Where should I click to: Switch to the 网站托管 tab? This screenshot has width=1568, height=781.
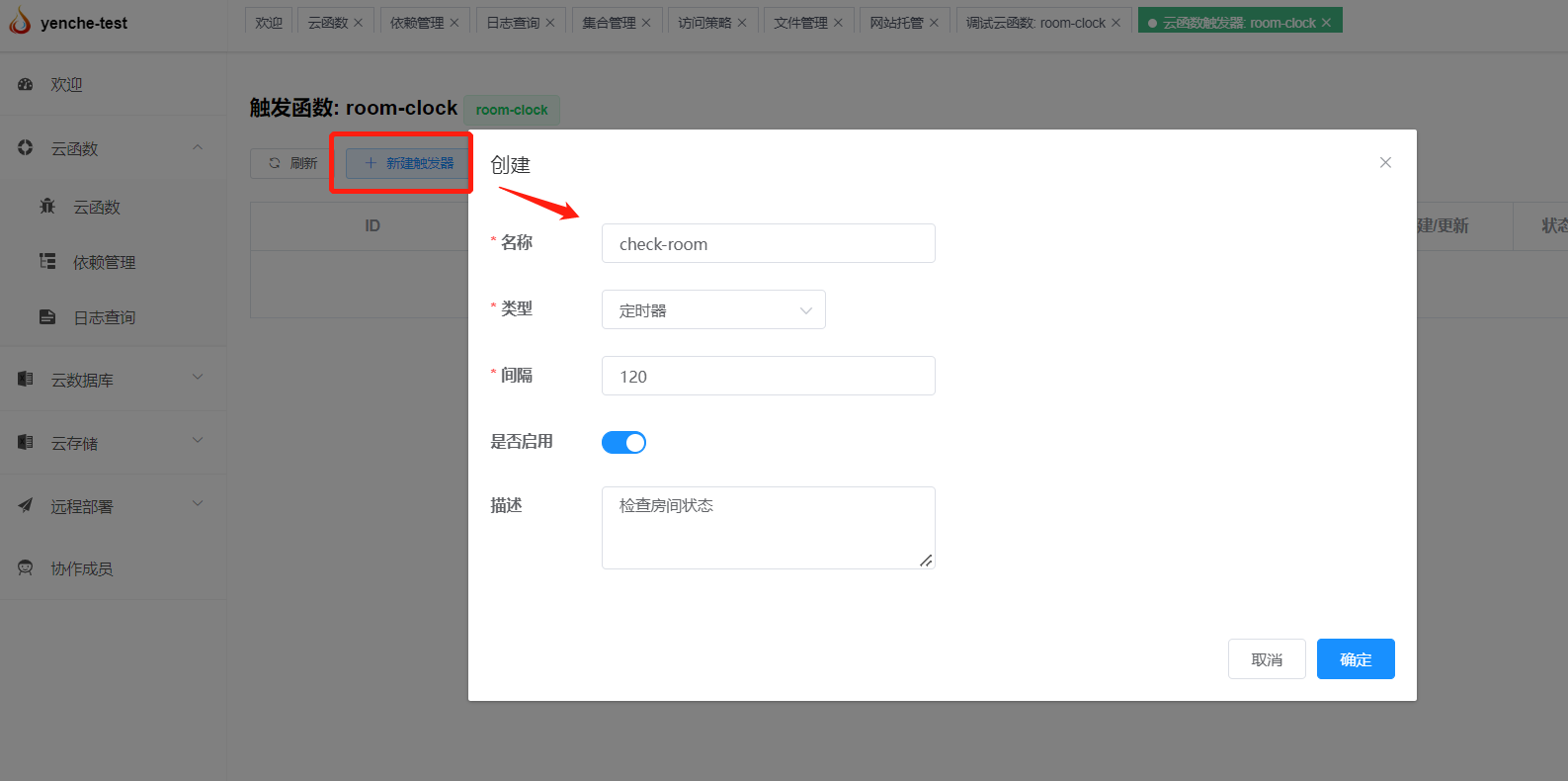tap(896, 23)
